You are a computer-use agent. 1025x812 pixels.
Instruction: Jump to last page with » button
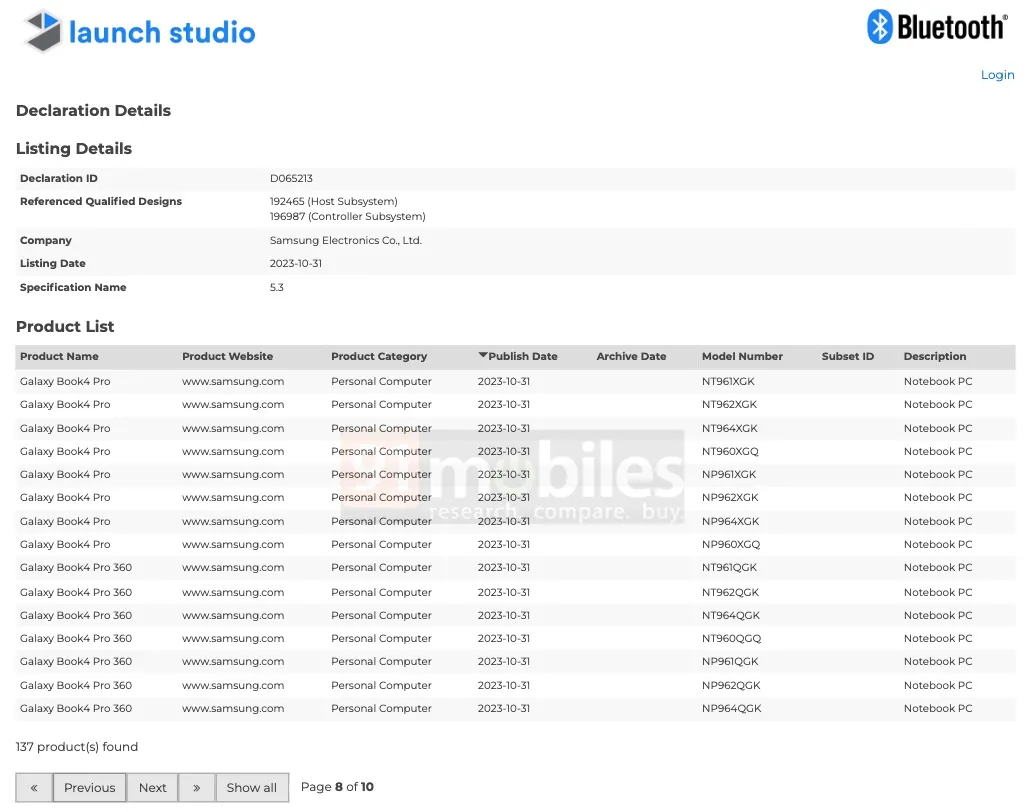pyautogui.click(x=196, y=787)
